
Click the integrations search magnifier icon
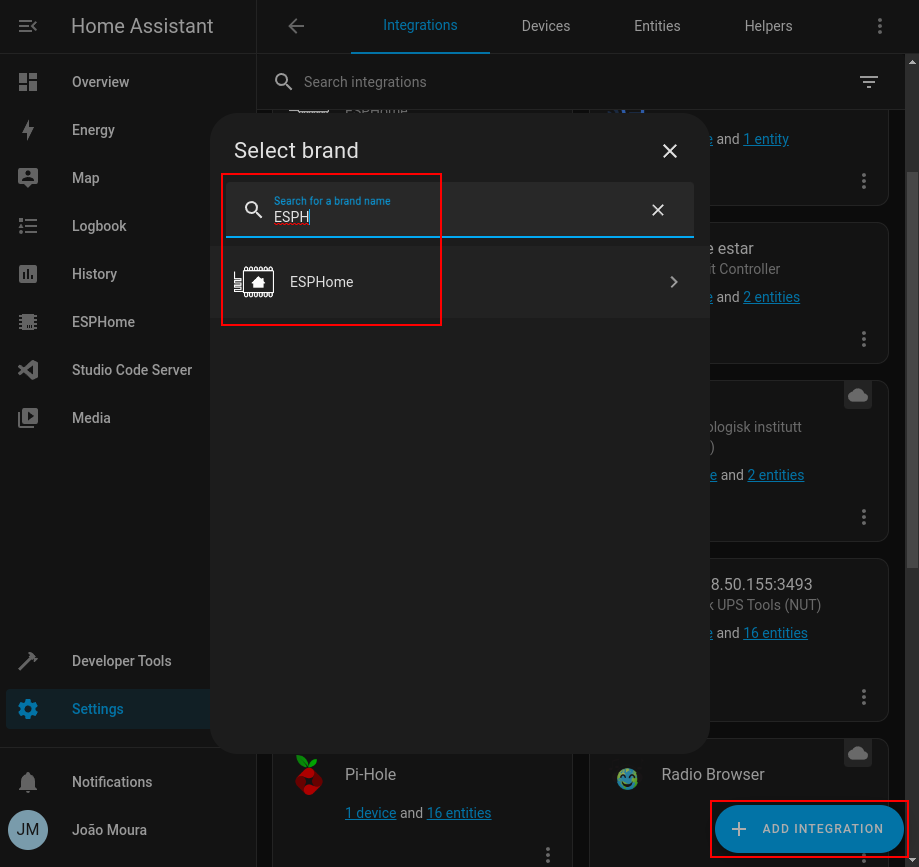pyautogui.click(x=284, y=81)
